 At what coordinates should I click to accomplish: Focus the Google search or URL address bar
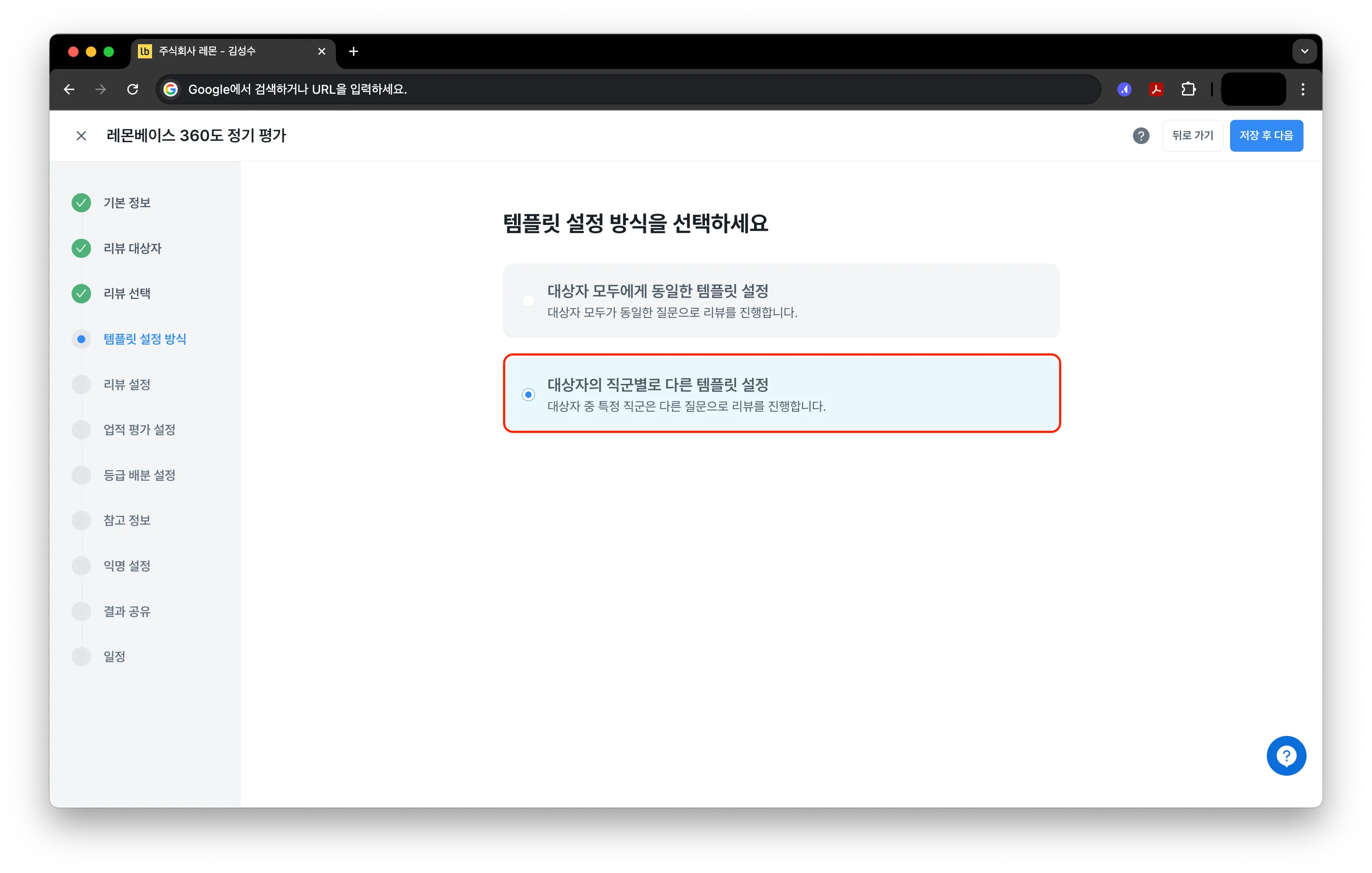(x=628, y=89)
